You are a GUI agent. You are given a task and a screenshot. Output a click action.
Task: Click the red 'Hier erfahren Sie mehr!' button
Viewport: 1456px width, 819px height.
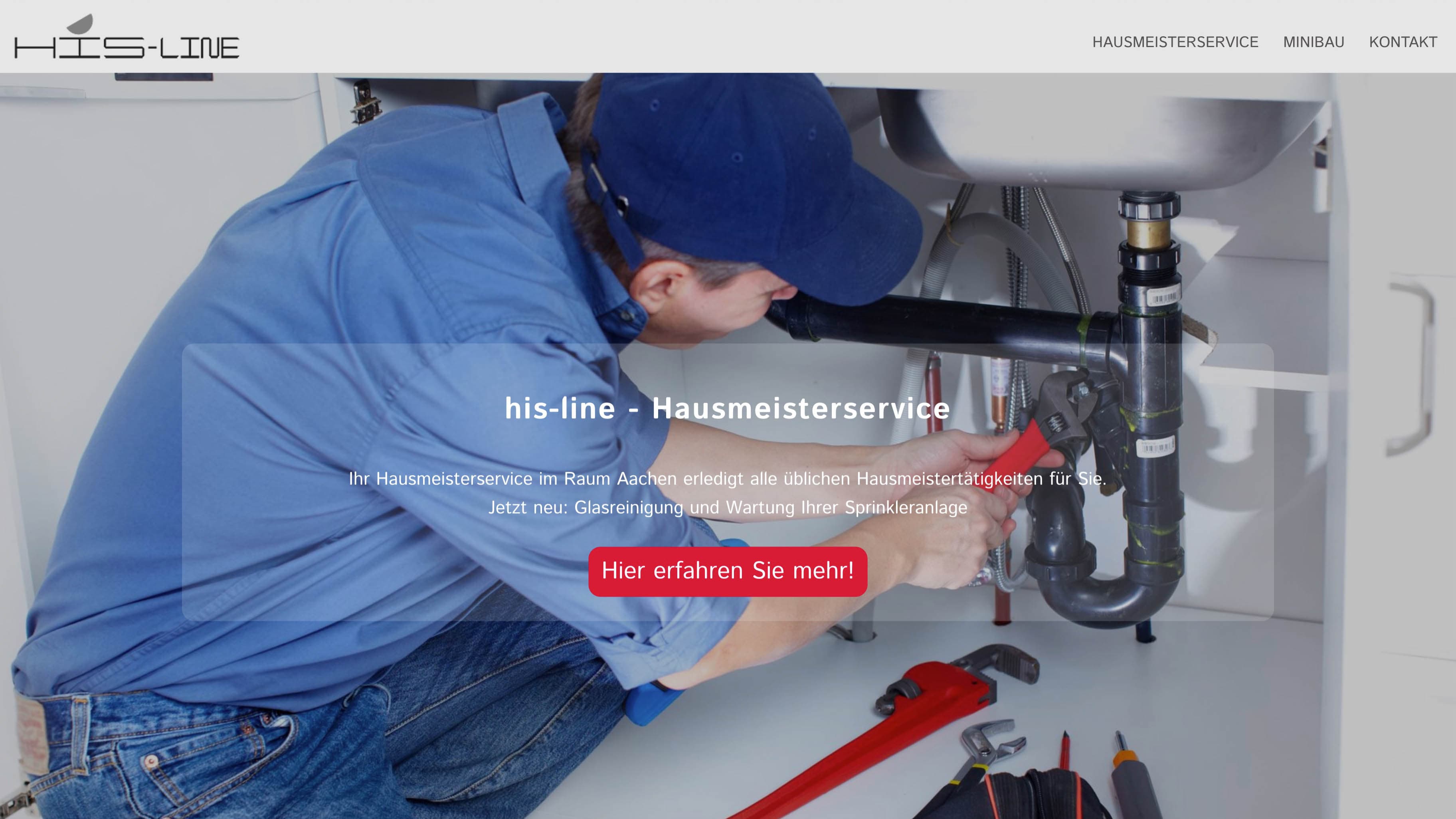[728, 572]
